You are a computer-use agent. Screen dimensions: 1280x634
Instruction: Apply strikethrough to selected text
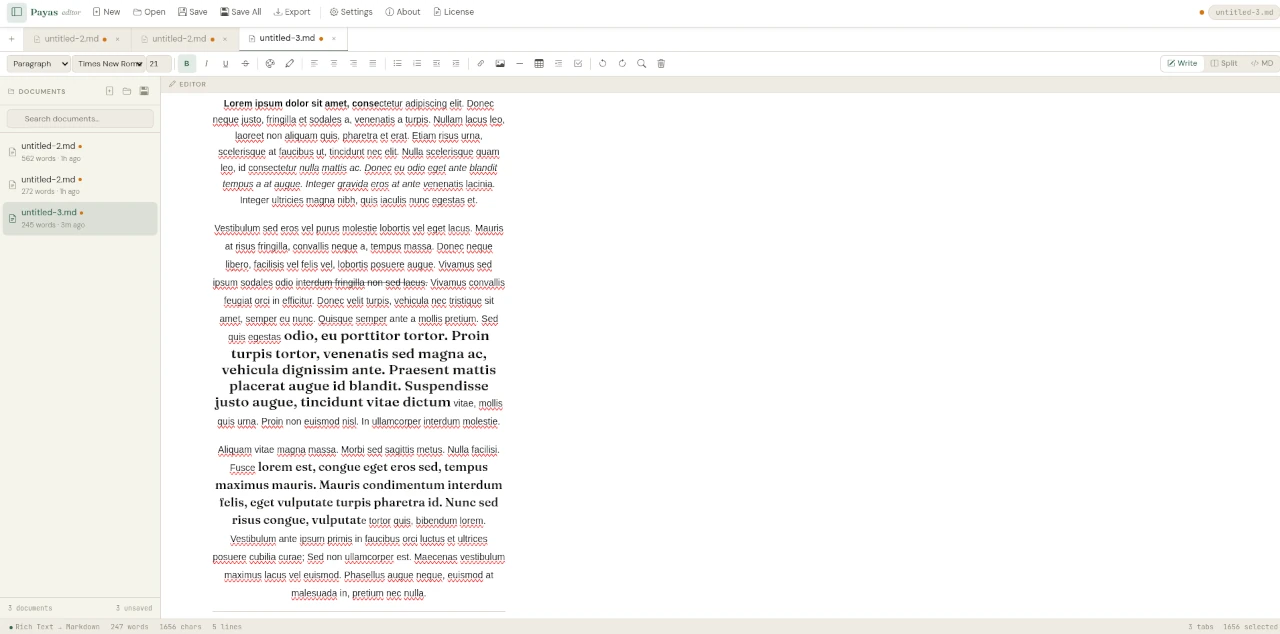pyautogui.click(x=244, y=63)
